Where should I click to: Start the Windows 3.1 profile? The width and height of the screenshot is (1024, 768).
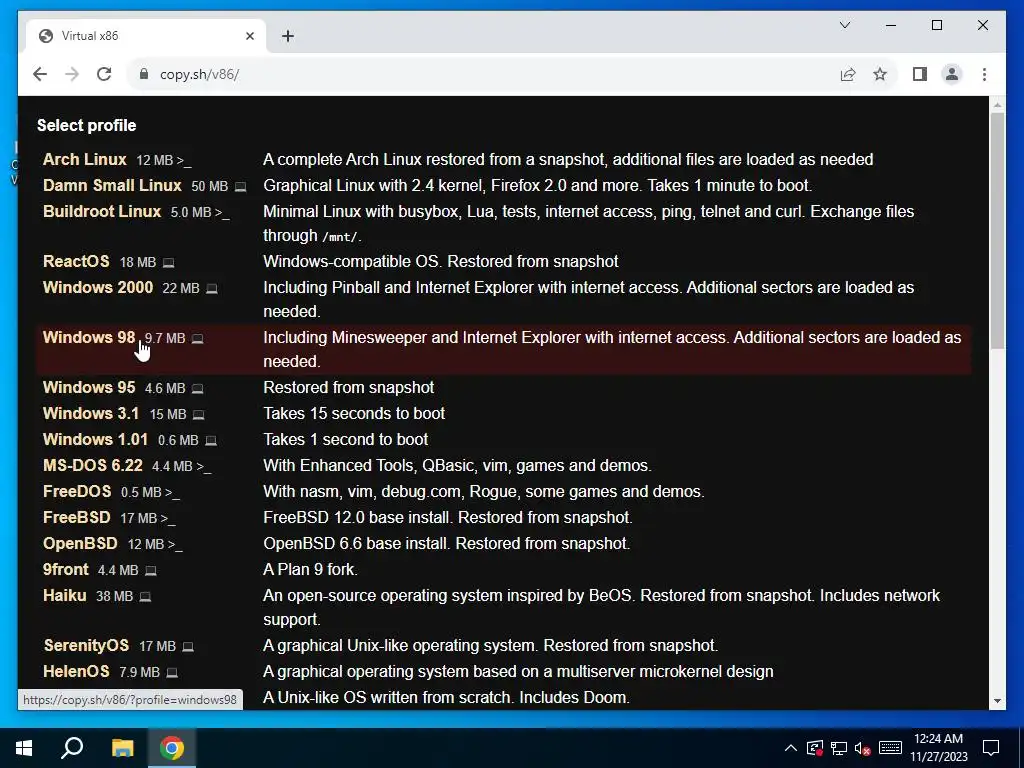pos(91,413)
